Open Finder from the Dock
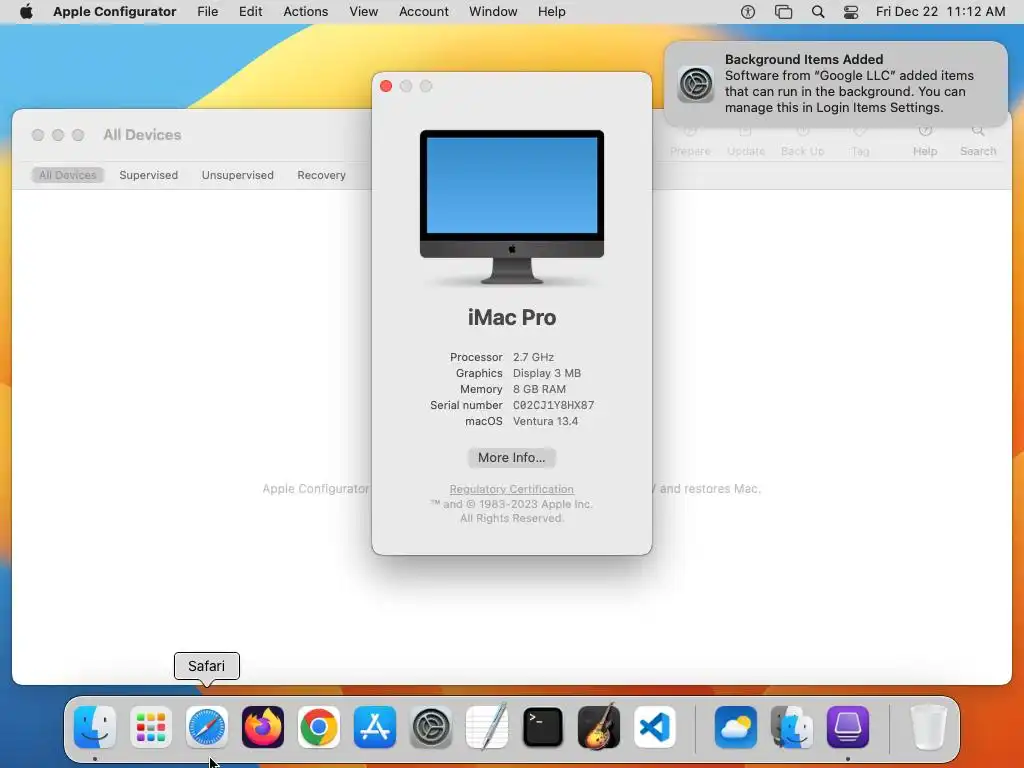Screen dimensions: 1024x768 (95, 727)
